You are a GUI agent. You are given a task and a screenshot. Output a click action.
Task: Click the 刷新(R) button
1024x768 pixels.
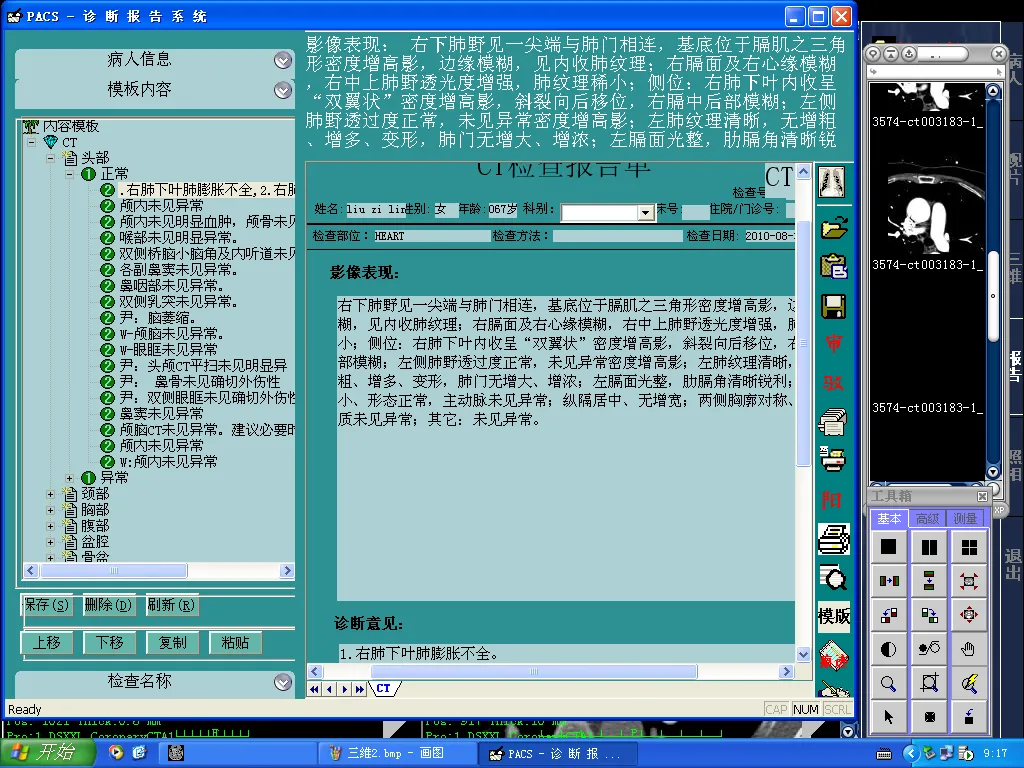pos(171,605)
